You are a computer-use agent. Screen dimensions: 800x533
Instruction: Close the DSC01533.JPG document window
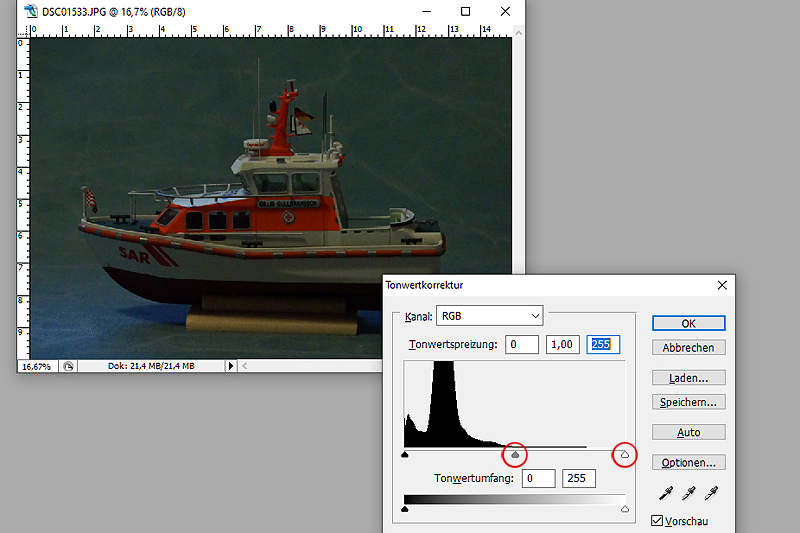505,11
